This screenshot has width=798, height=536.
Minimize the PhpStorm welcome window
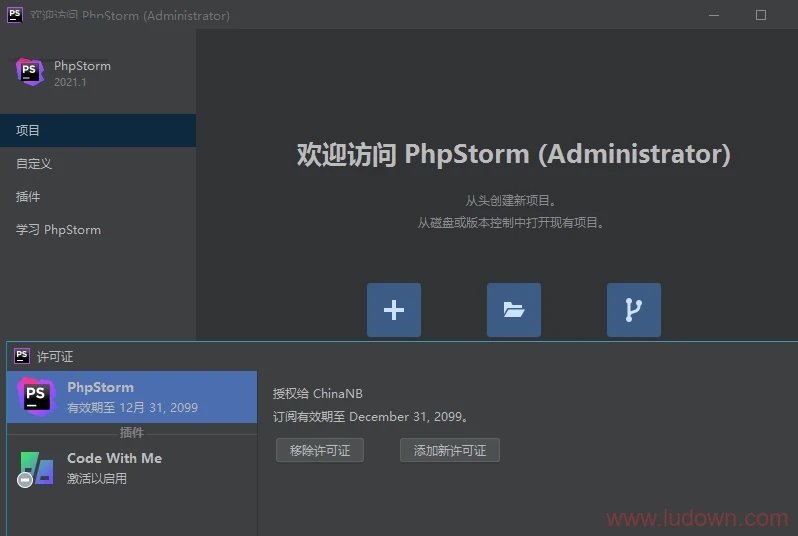tap(714, 15)
